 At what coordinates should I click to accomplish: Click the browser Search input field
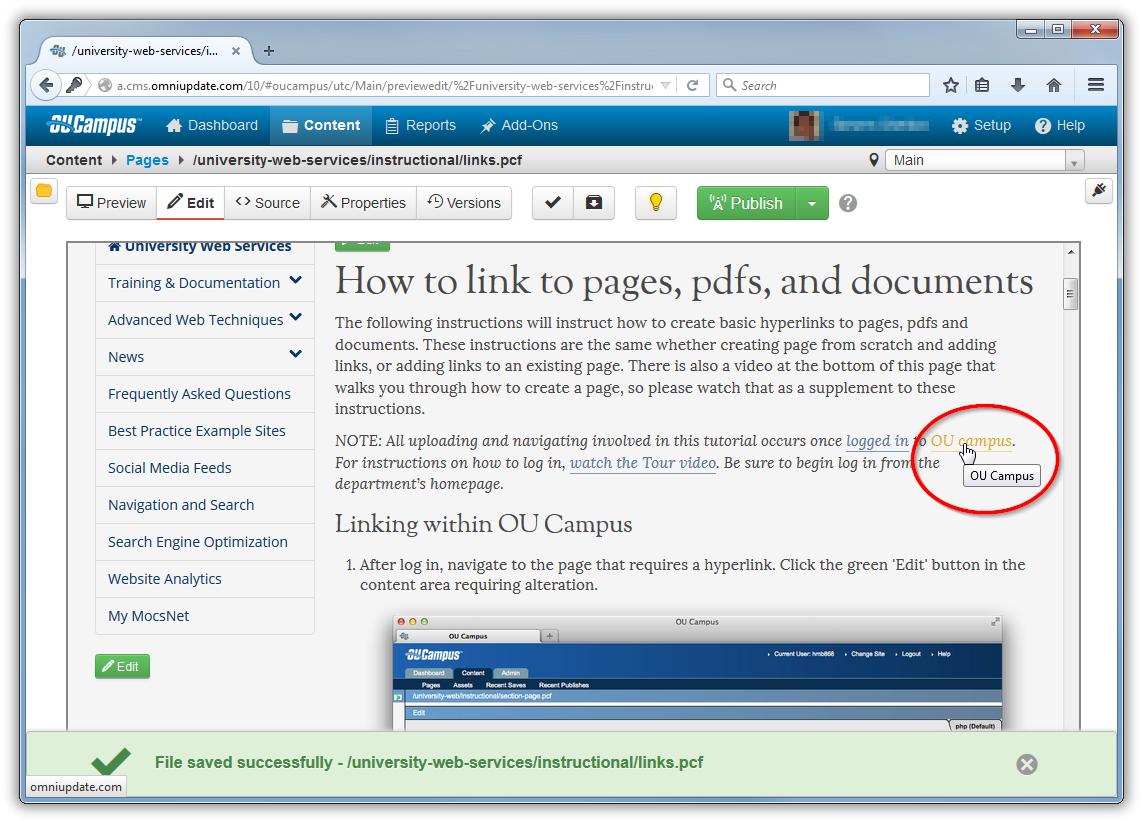coord(823,85)
